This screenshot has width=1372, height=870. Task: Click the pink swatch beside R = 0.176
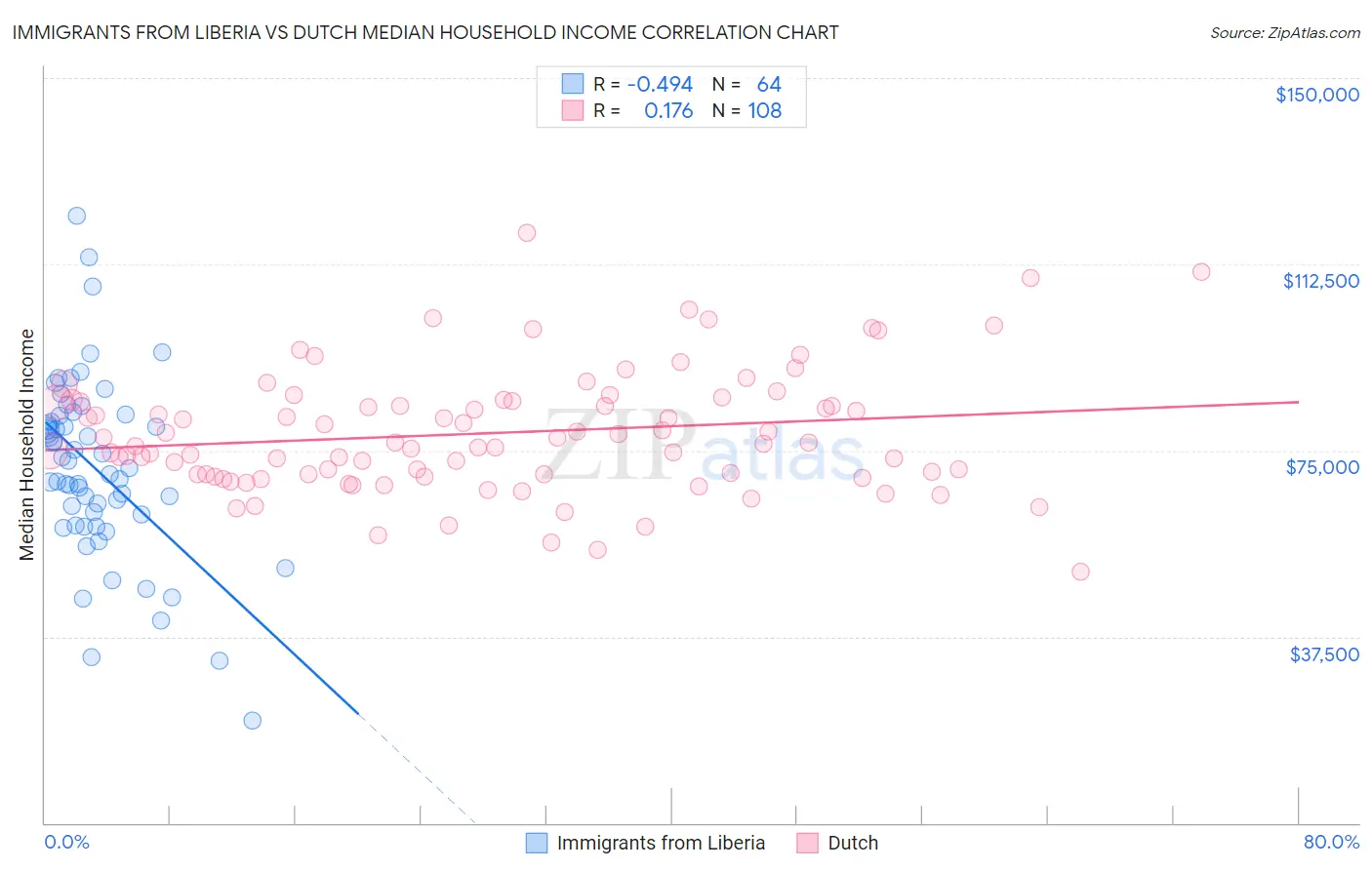(573, 110)
